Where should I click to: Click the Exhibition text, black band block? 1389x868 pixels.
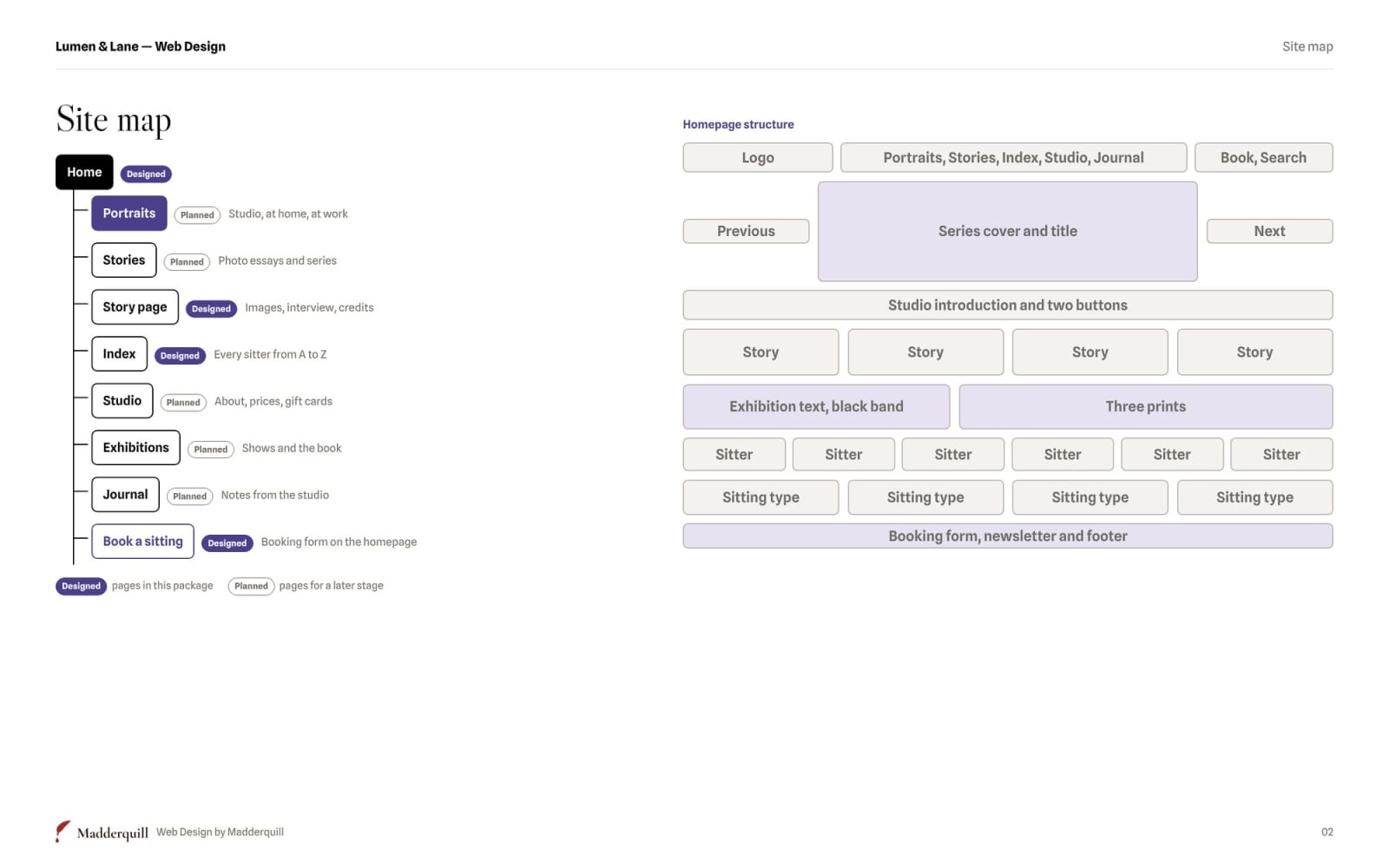point(816,407)
